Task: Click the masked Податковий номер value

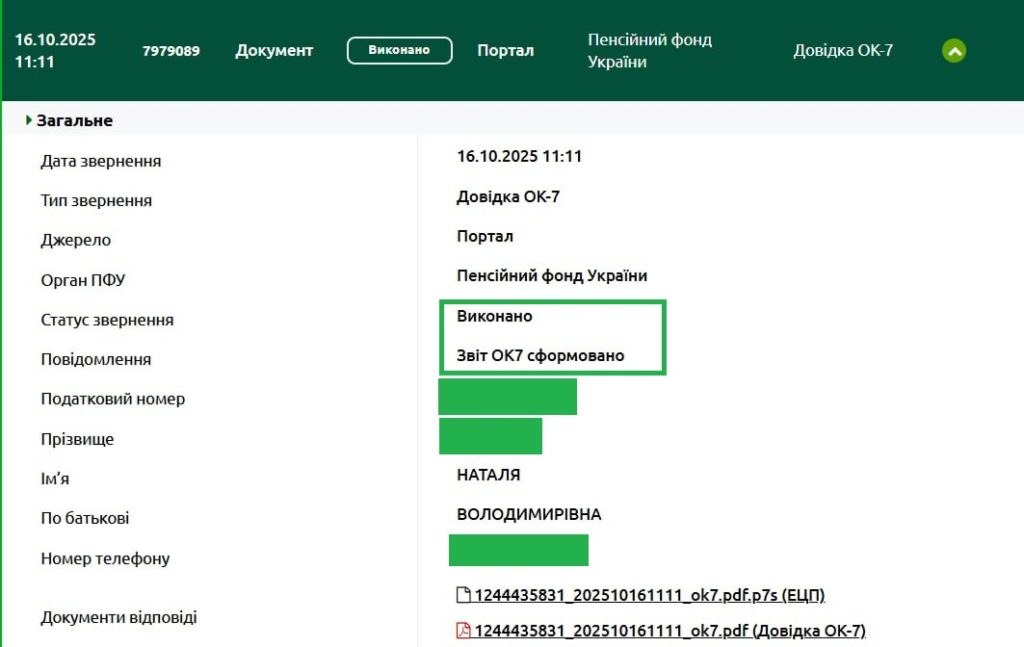Action: [x=507, y=397]
